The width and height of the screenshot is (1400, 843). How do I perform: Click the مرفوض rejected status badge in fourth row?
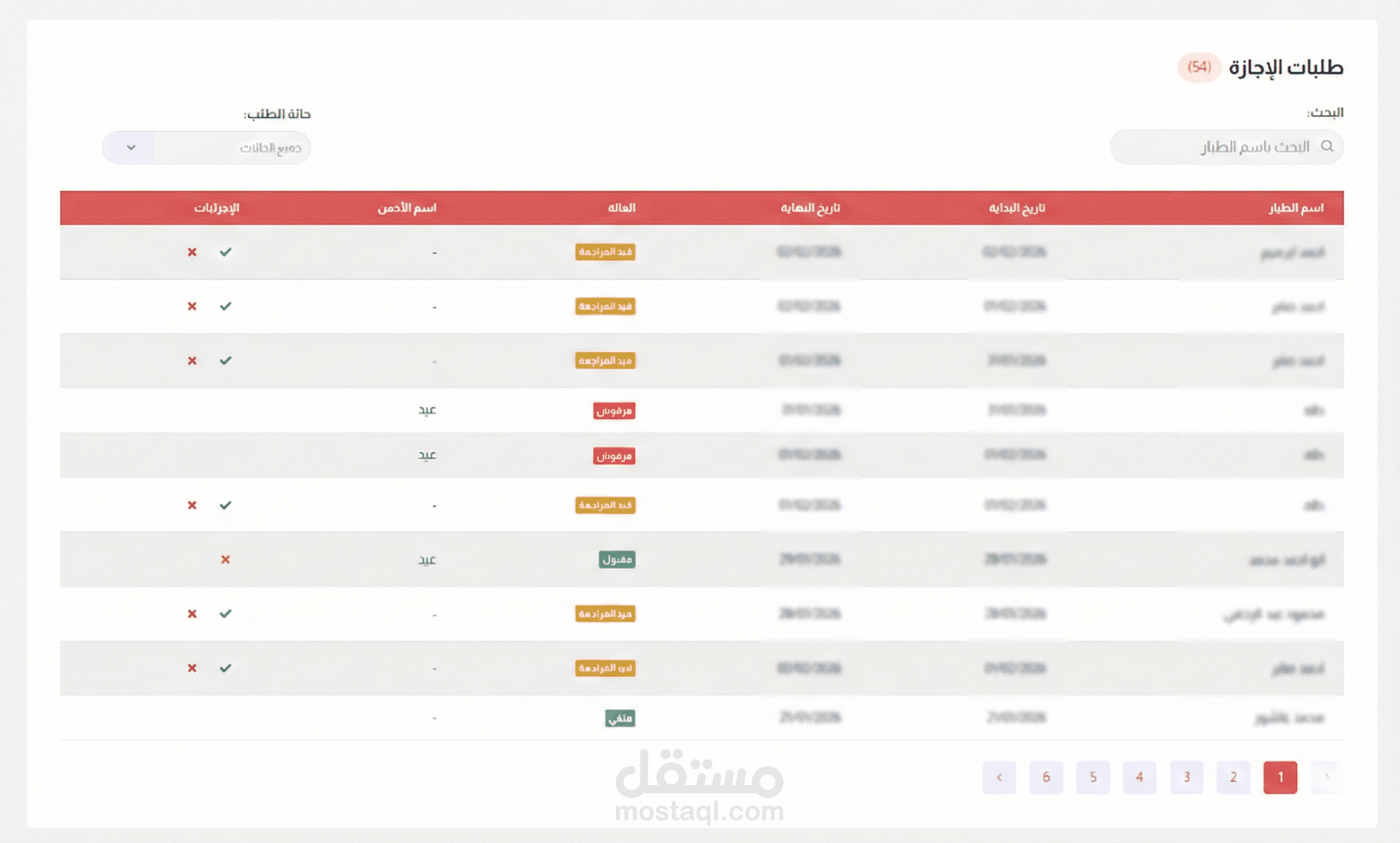click(x=614, y=411)
